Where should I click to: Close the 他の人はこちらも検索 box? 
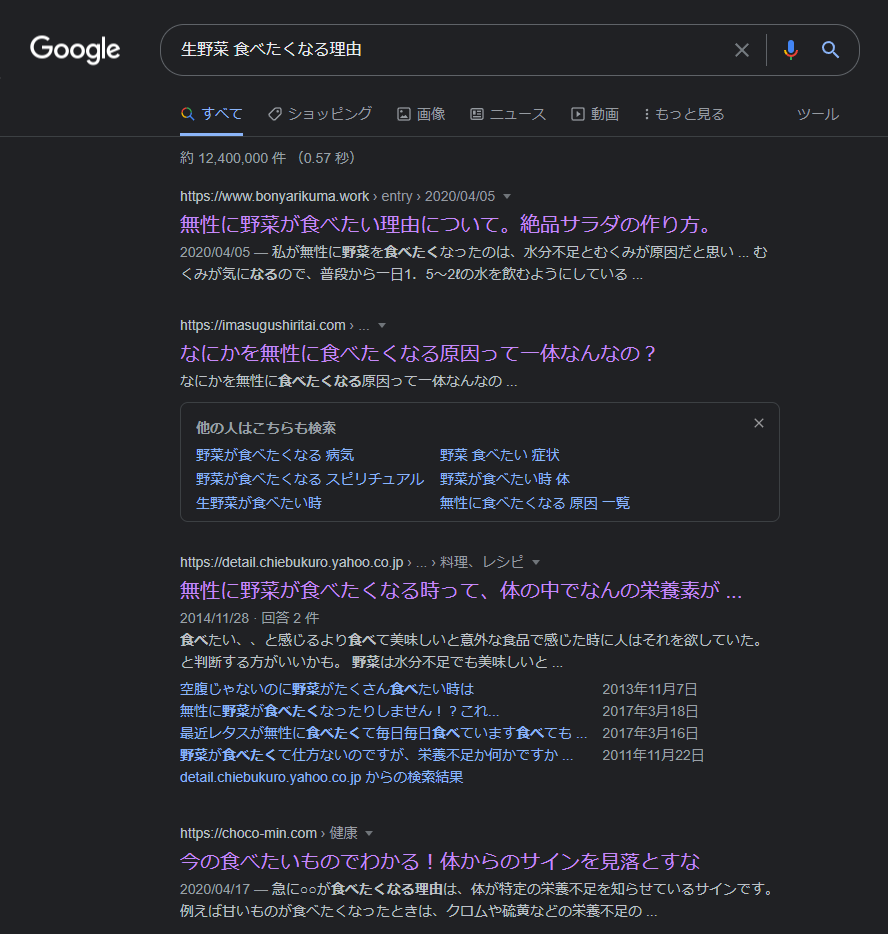coord(759,423)
